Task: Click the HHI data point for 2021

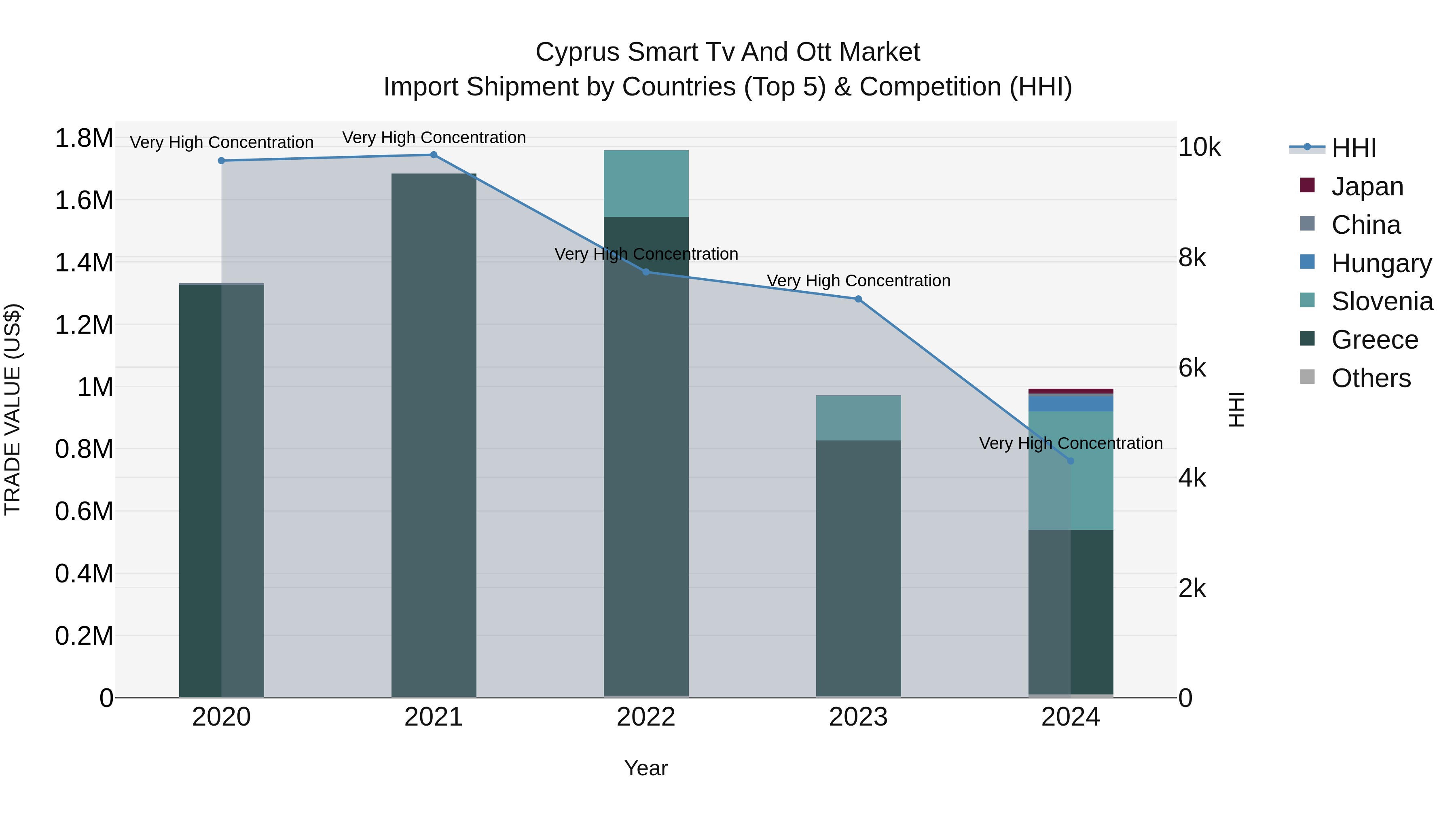Action: 434,155
